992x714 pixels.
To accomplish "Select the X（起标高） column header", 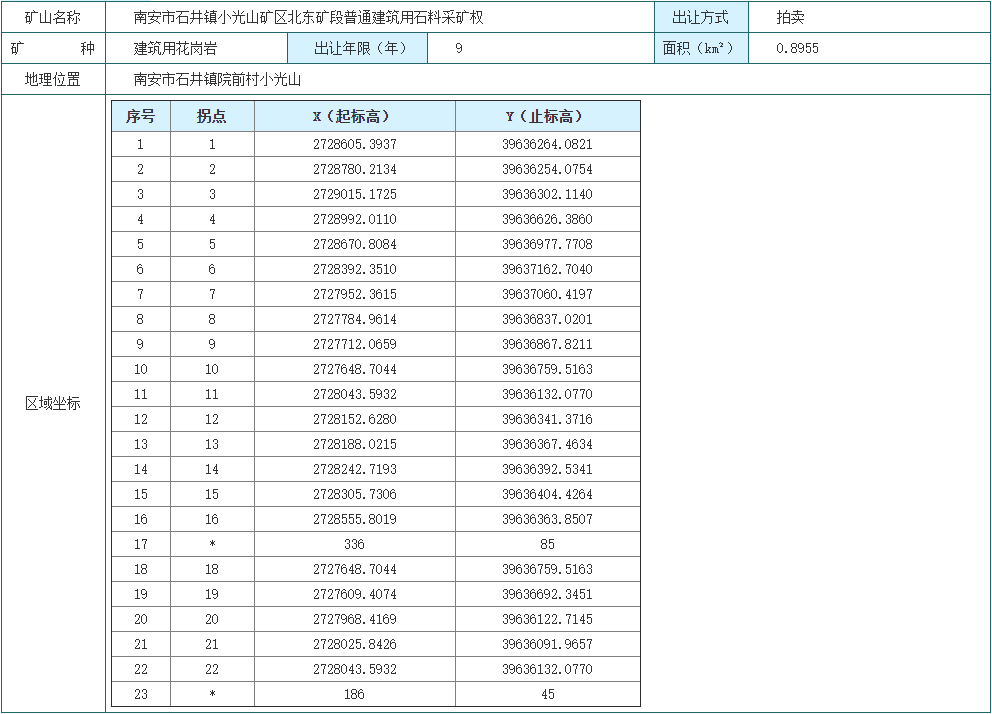I will [x=354, y=116].
